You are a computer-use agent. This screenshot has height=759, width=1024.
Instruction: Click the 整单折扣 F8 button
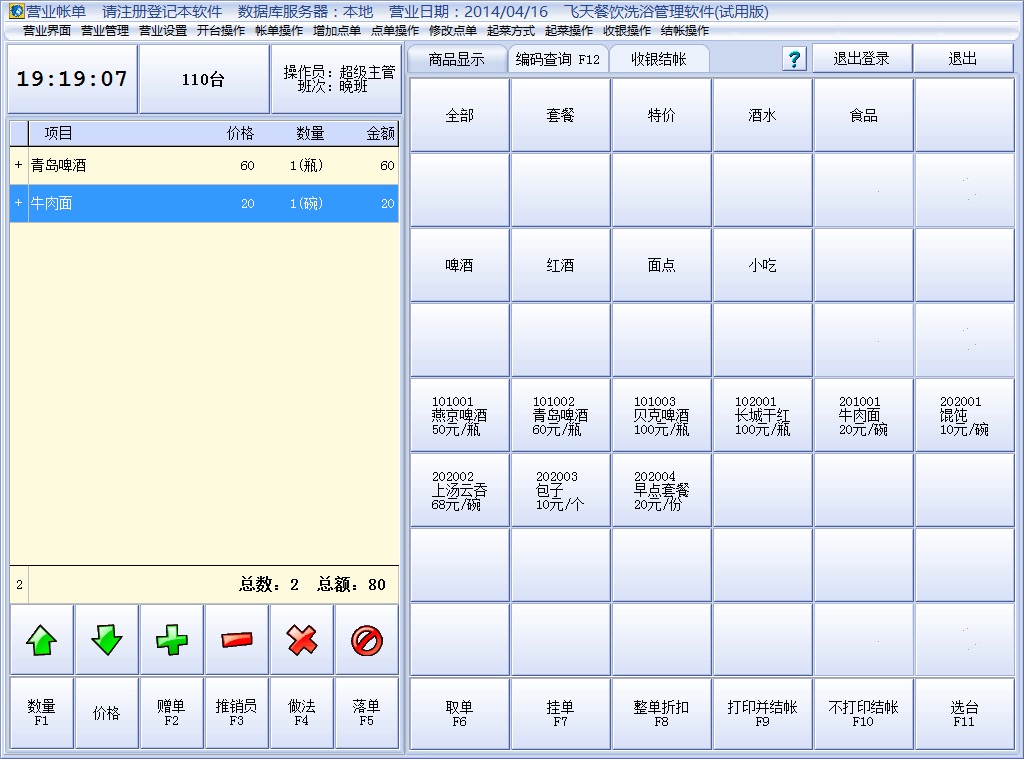661,713
